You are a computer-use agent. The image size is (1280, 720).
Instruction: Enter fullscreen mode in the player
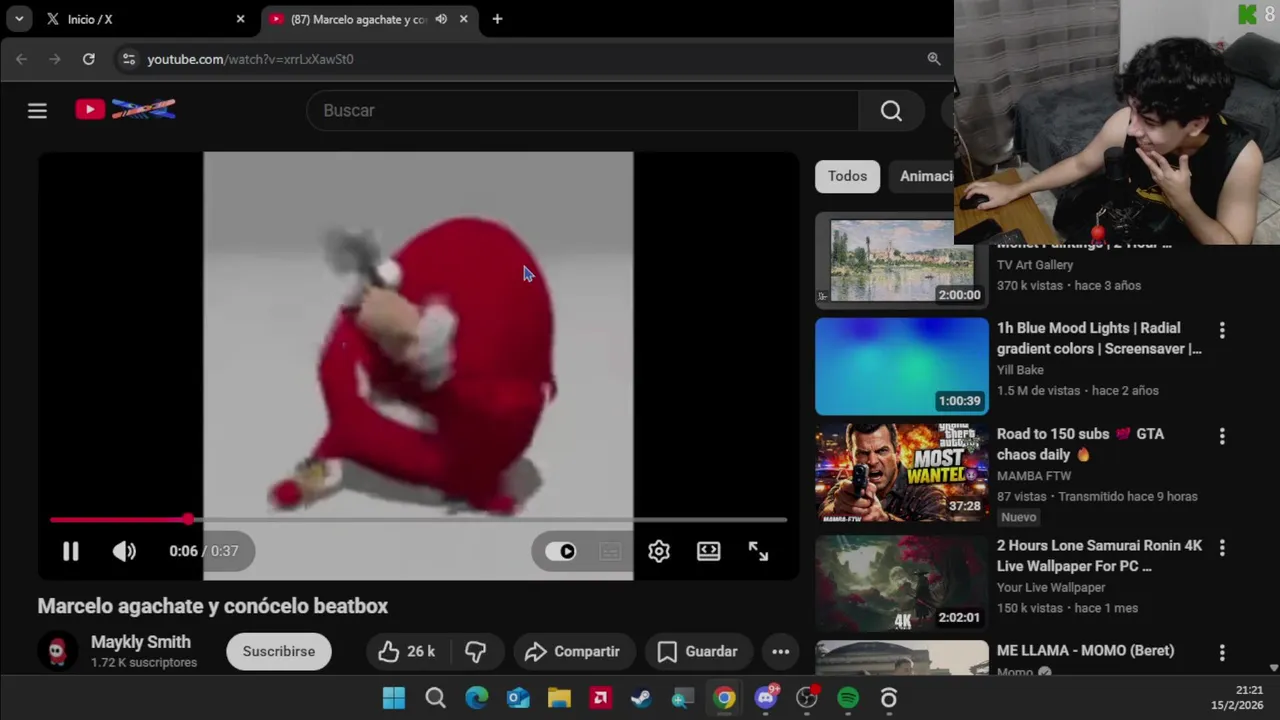point(758,551)
